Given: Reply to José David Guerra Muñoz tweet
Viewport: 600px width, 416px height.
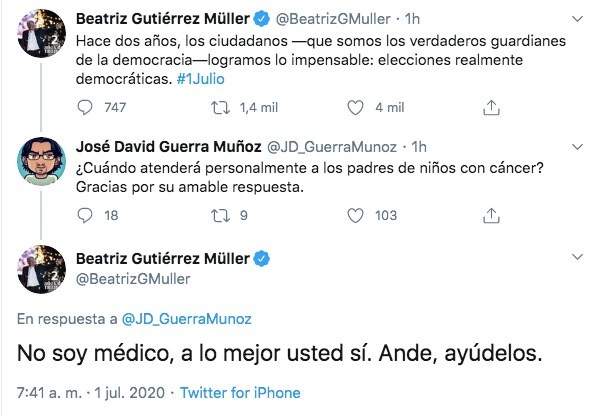Looking at the screenshot, I should click(x=85, y=215).
